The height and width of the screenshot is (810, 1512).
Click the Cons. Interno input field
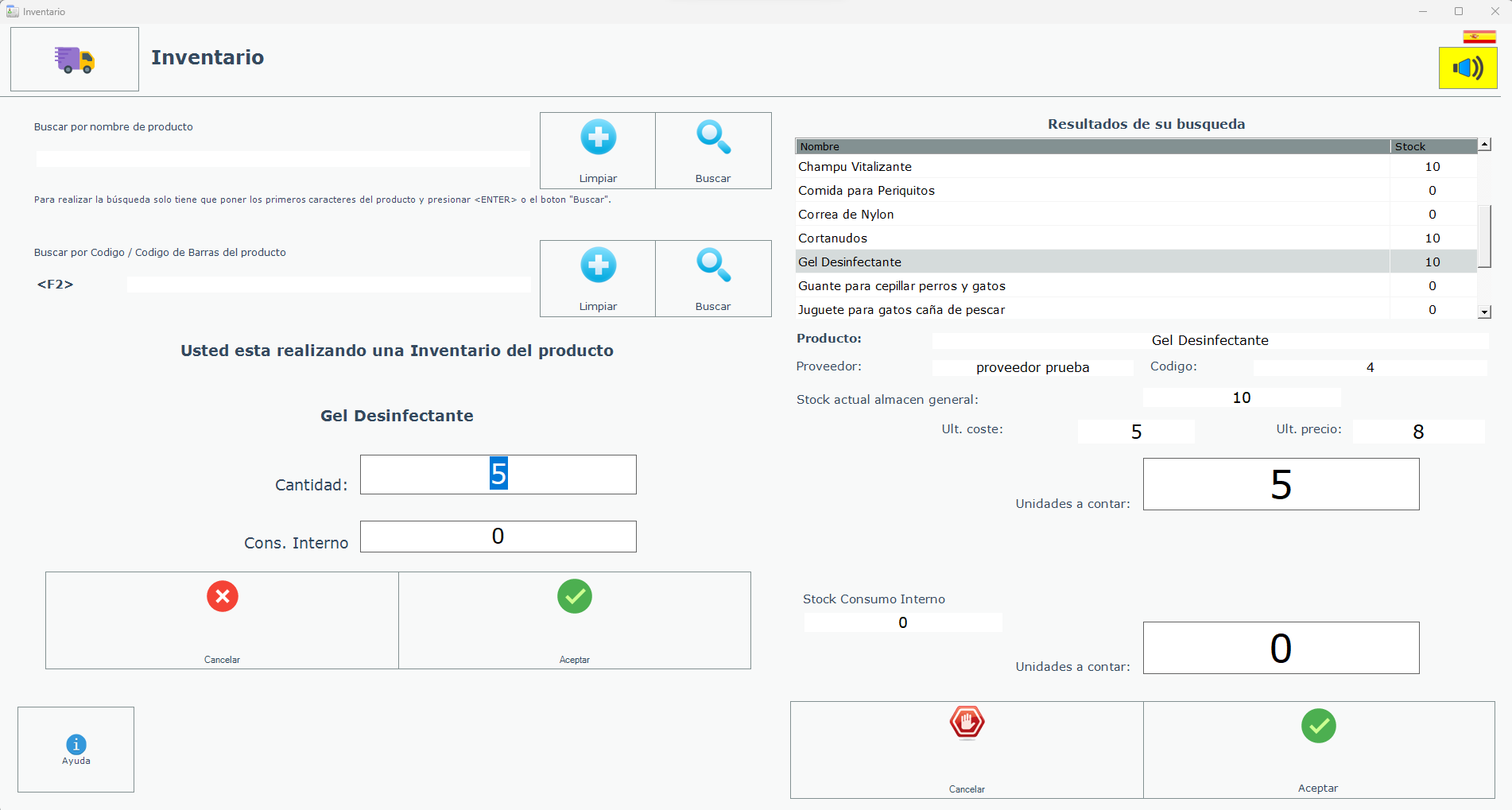pyautogui.click(x=498, y=537)
